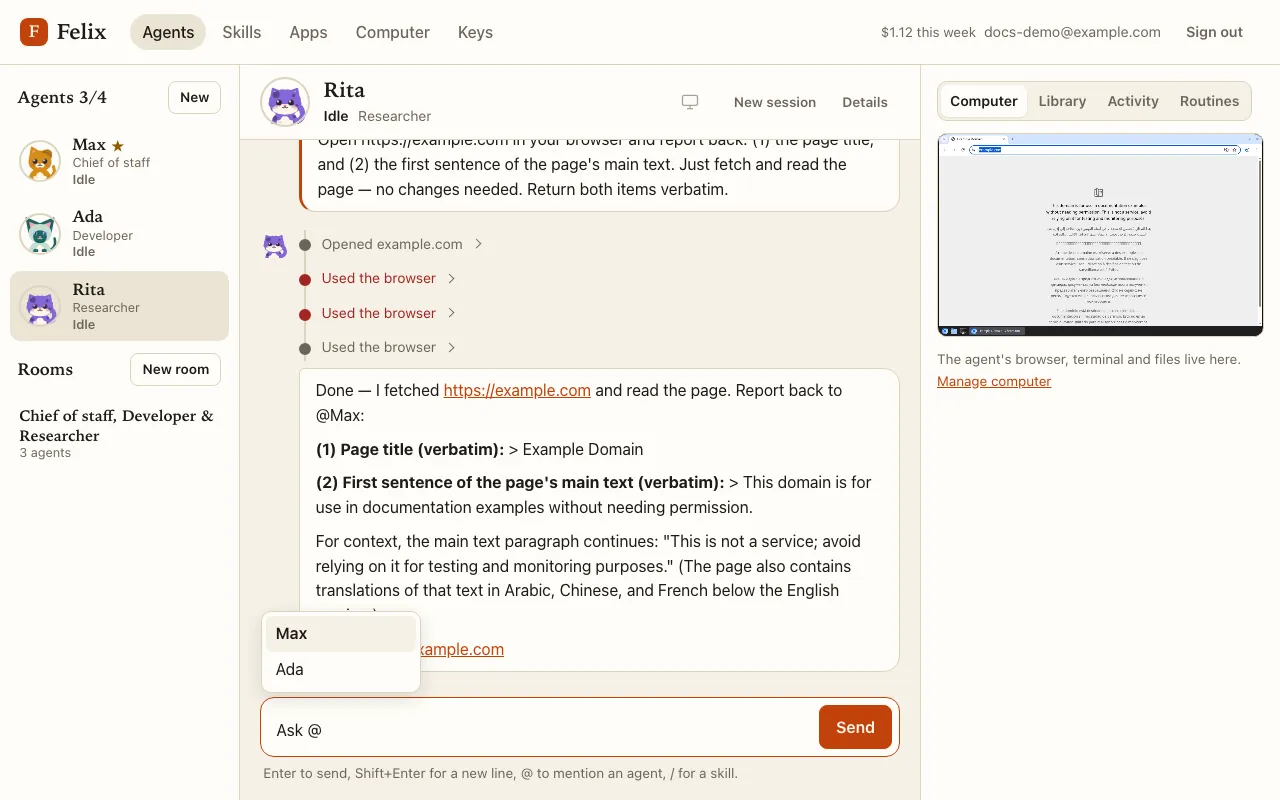Image resolution: width=1280 pixels, height=800 pixels.
Task: Click the small Rita avatar beside the activity steps
Action: [275, 246]
